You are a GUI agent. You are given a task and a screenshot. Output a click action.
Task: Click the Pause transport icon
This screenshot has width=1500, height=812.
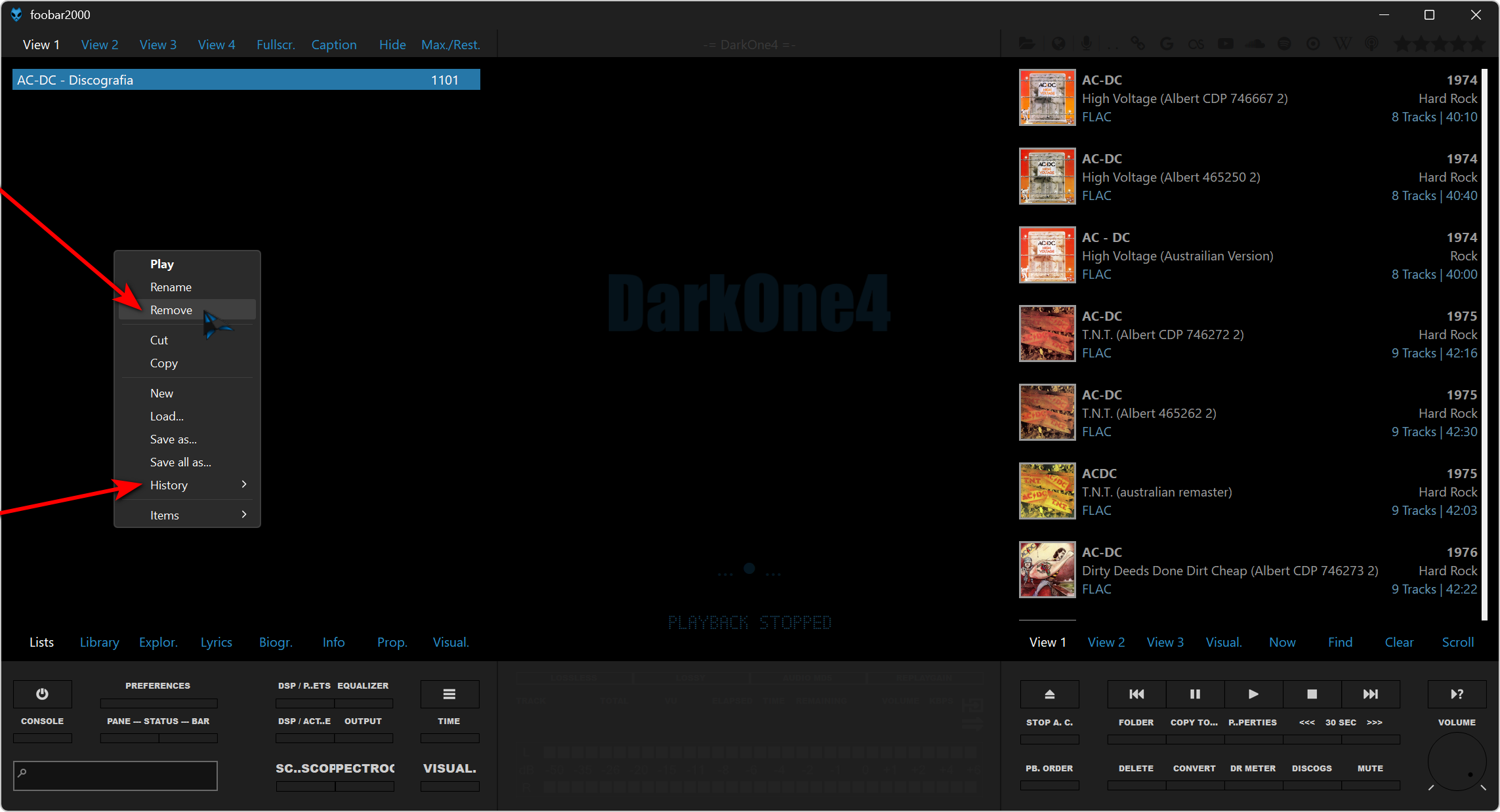[x=1195, y=694]
